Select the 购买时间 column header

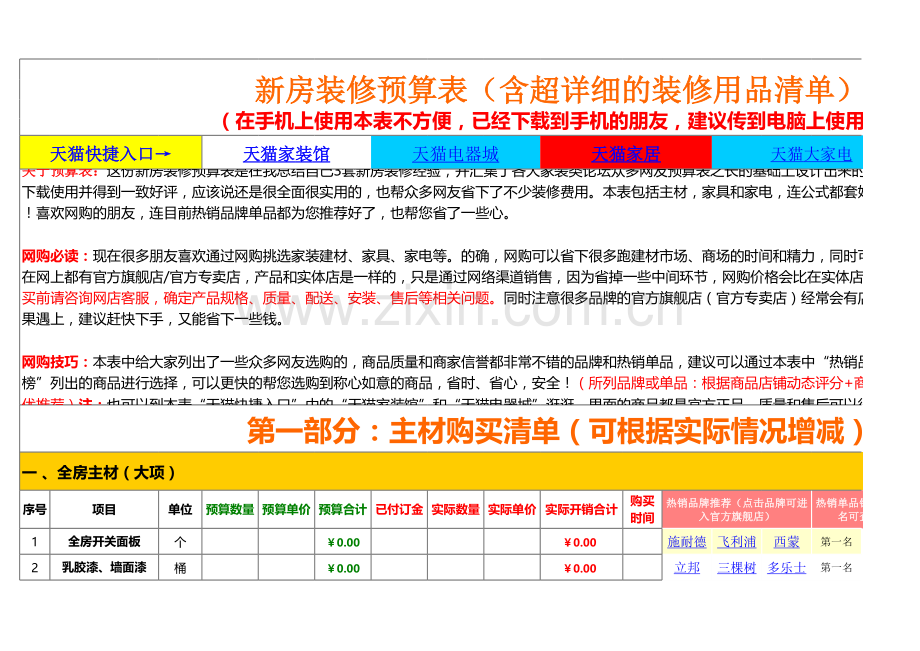(x=642, y=510)
